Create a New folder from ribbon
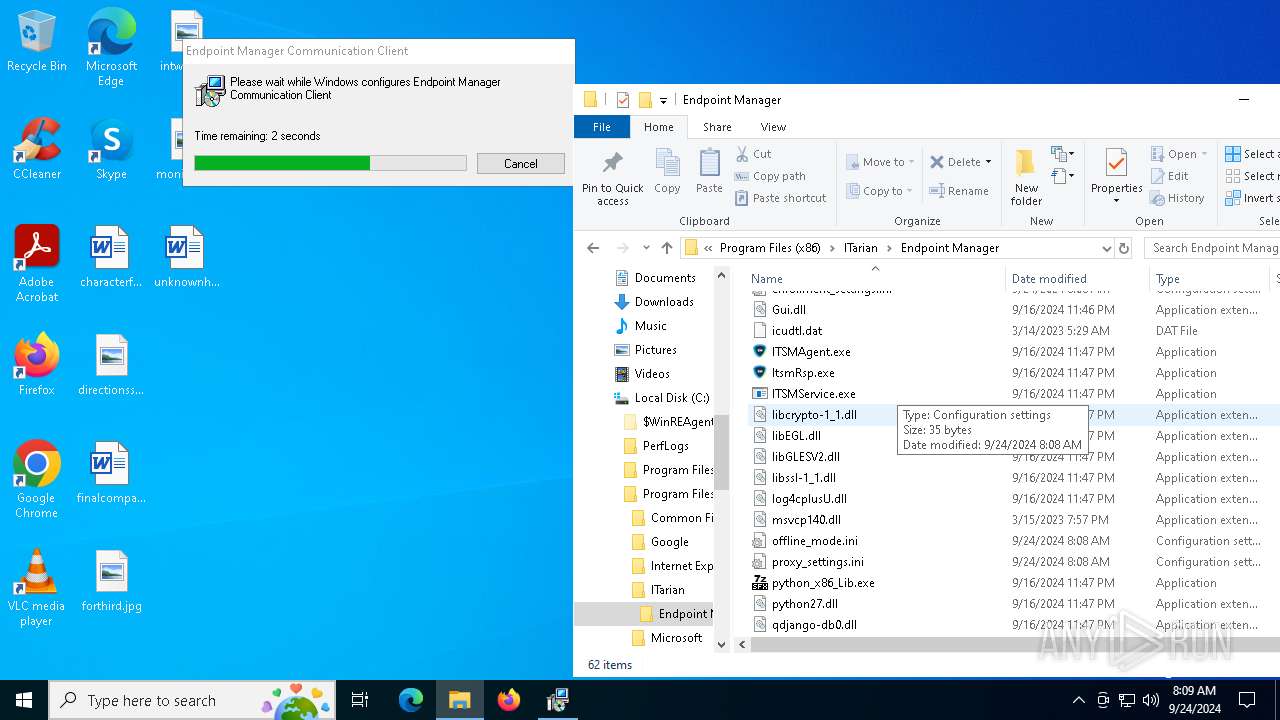Image resolution: width=1280 pixels, height=720 pixels. click(1026, 177)
